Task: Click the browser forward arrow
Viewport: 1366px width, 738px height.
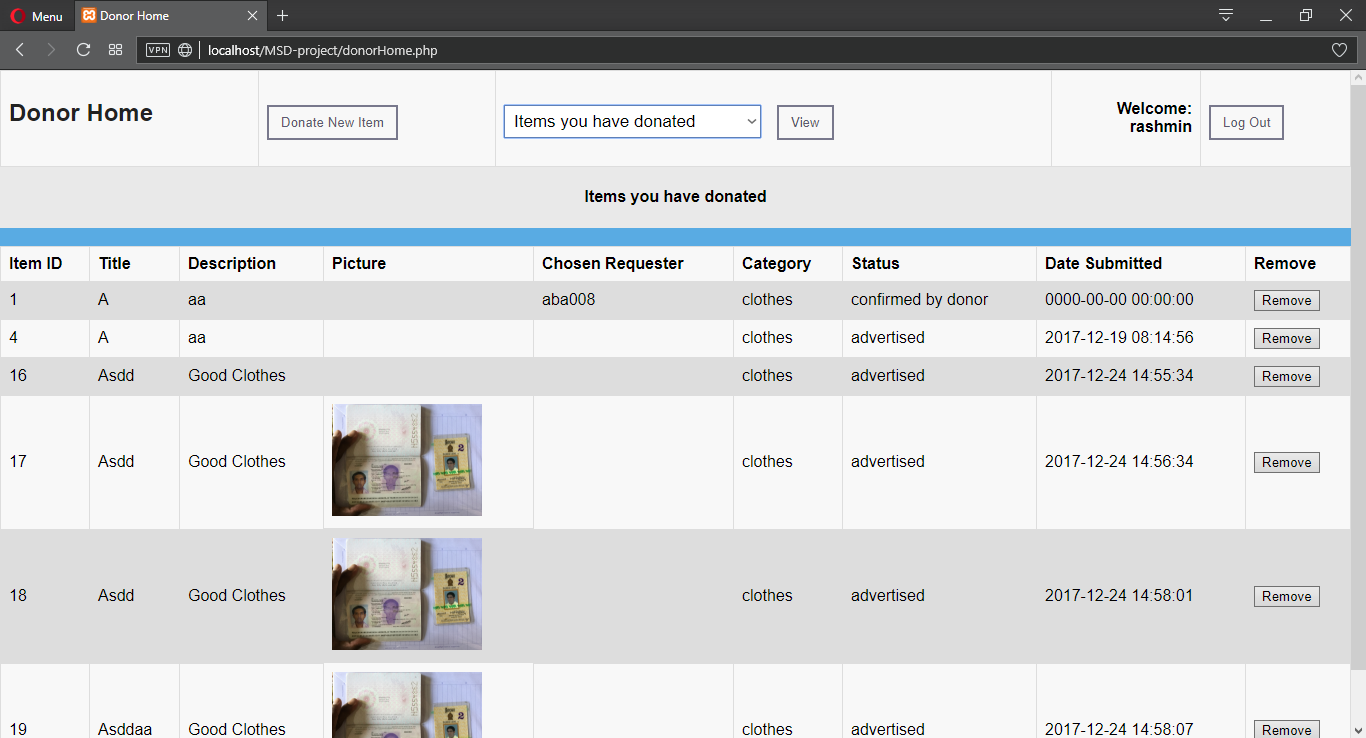Action: point(51,50)
